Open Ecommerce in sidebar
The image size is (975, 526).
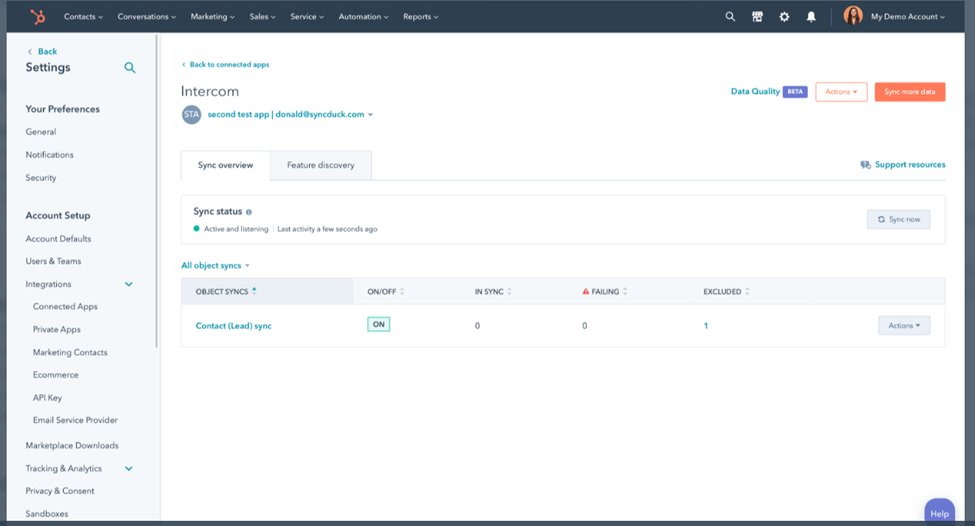coord(56,375)
